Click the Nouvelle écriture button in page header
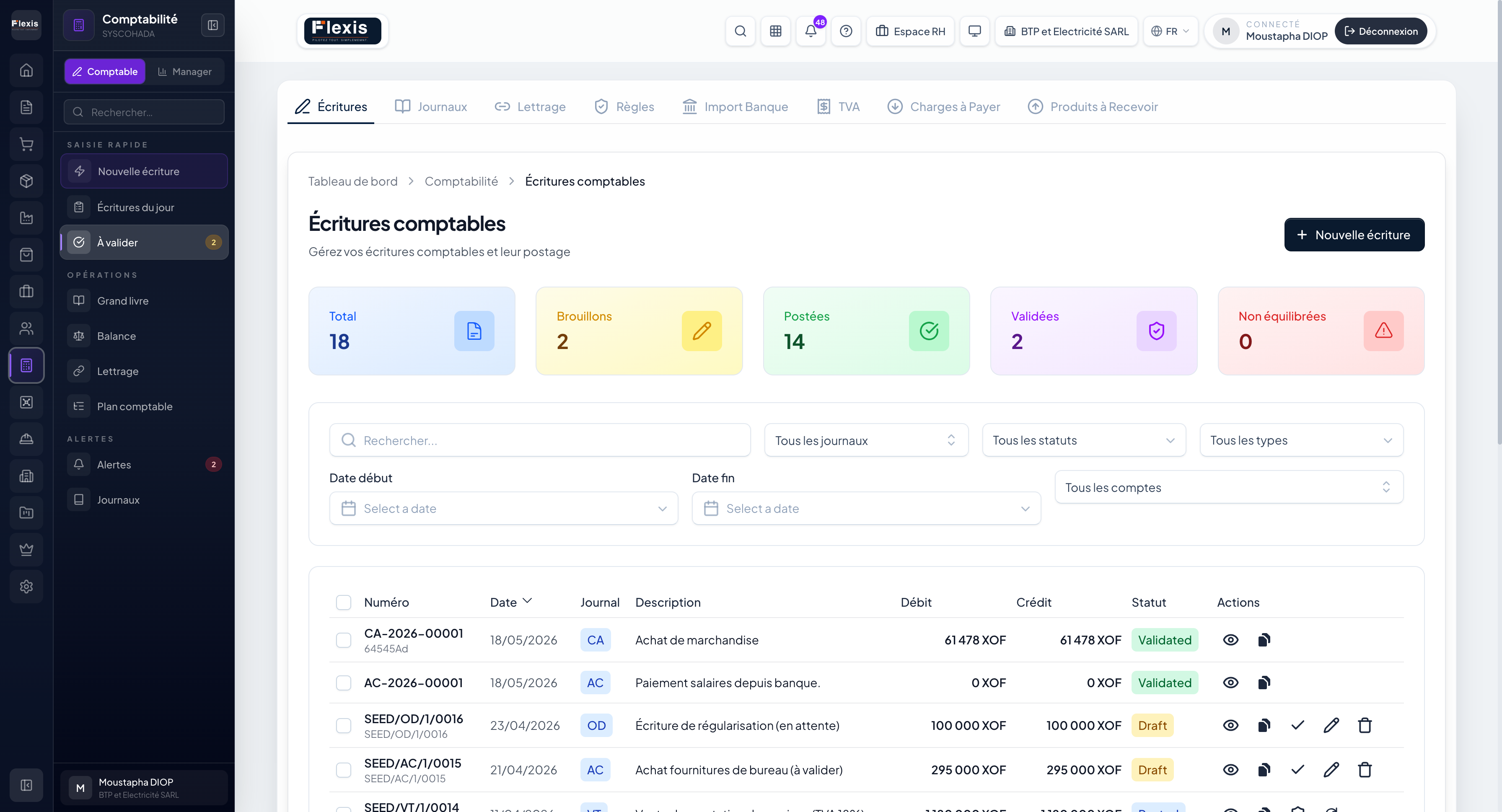 pyautogui.click(x=1354, y=234)
